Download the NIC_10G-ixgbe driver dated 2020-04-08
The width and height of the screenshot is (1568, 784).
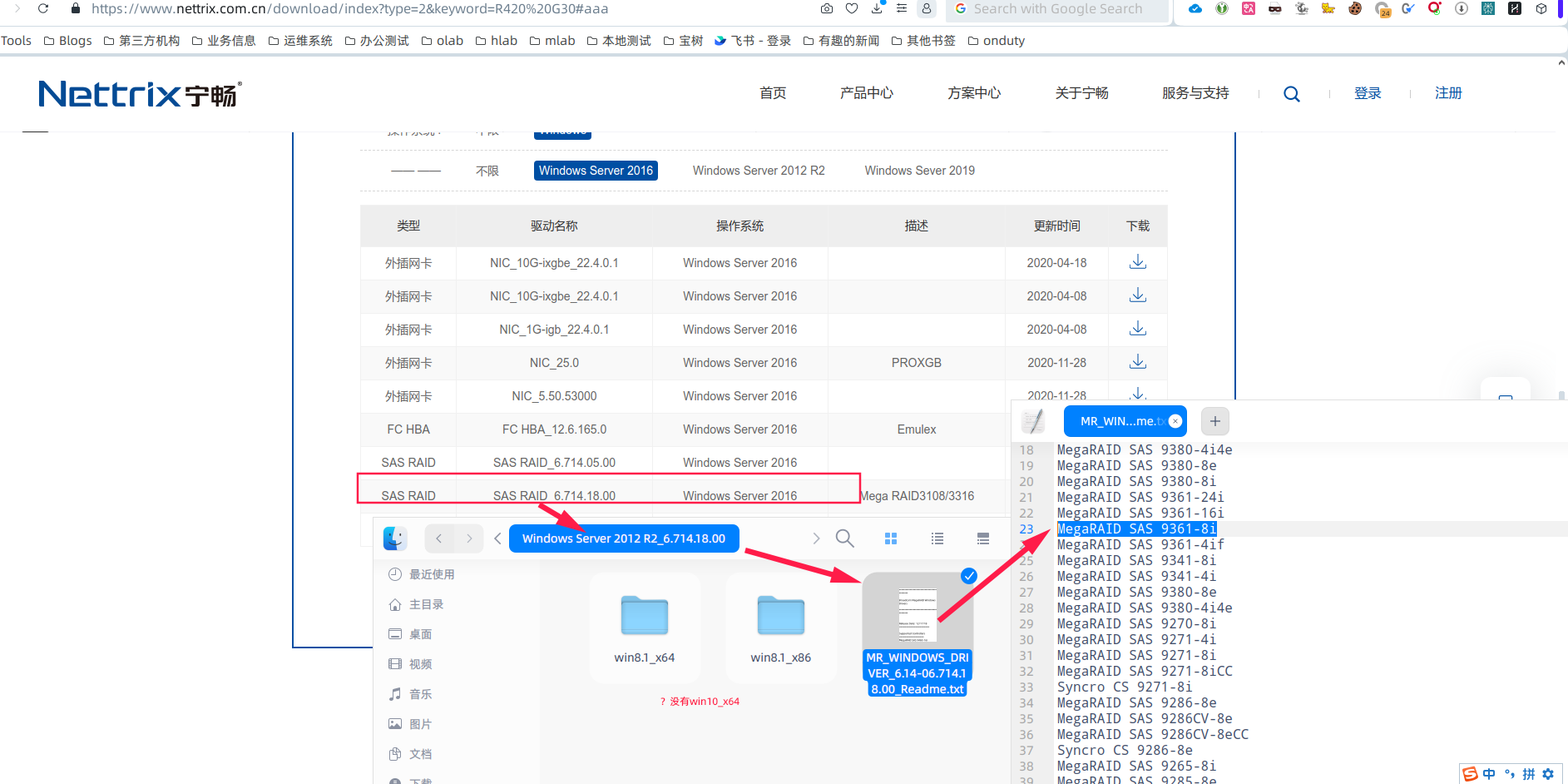coord(1137,295)
